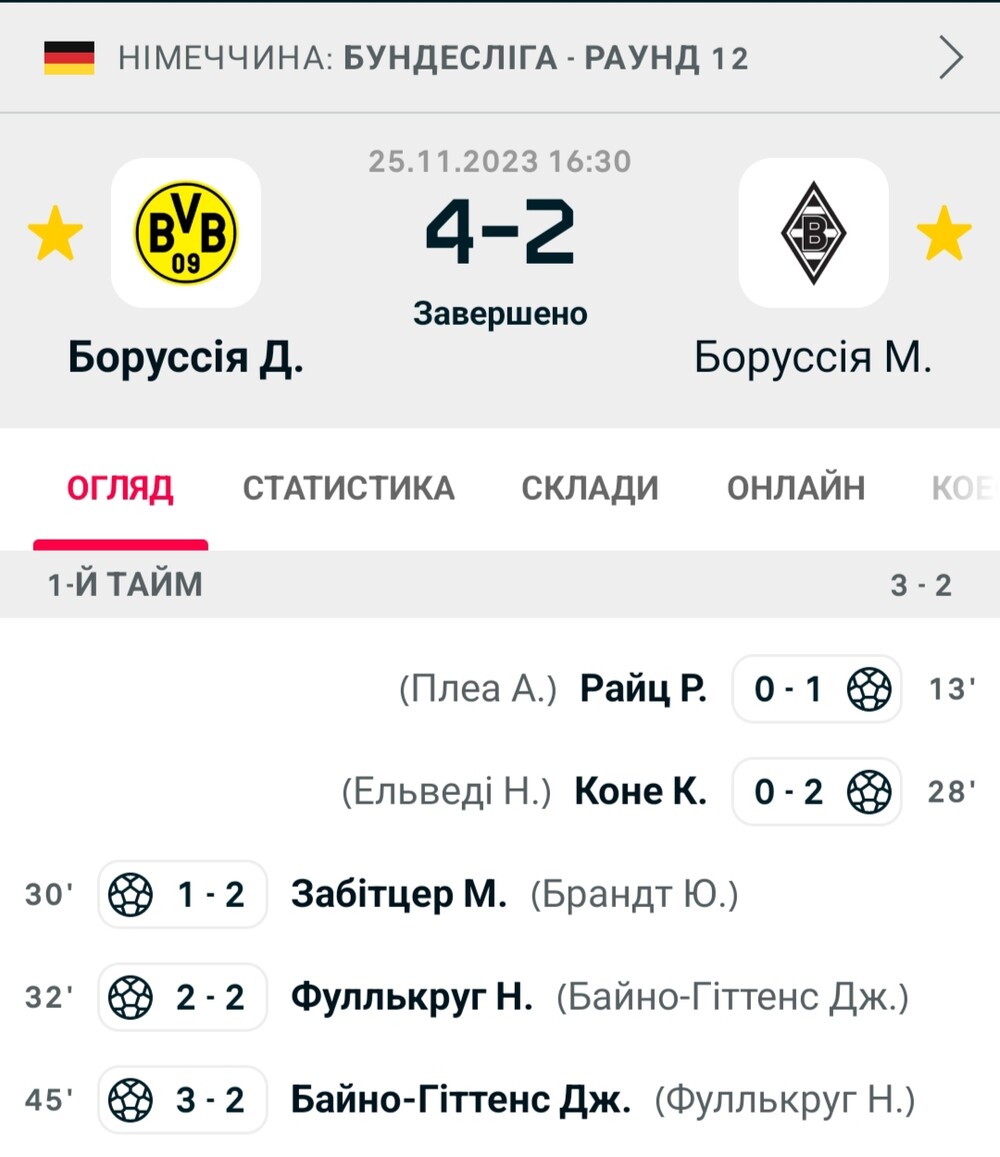Open the Боруссія М. team name
This screenshot has width=1000, height=1157.
pyautogui.click(x=813, y=357)
